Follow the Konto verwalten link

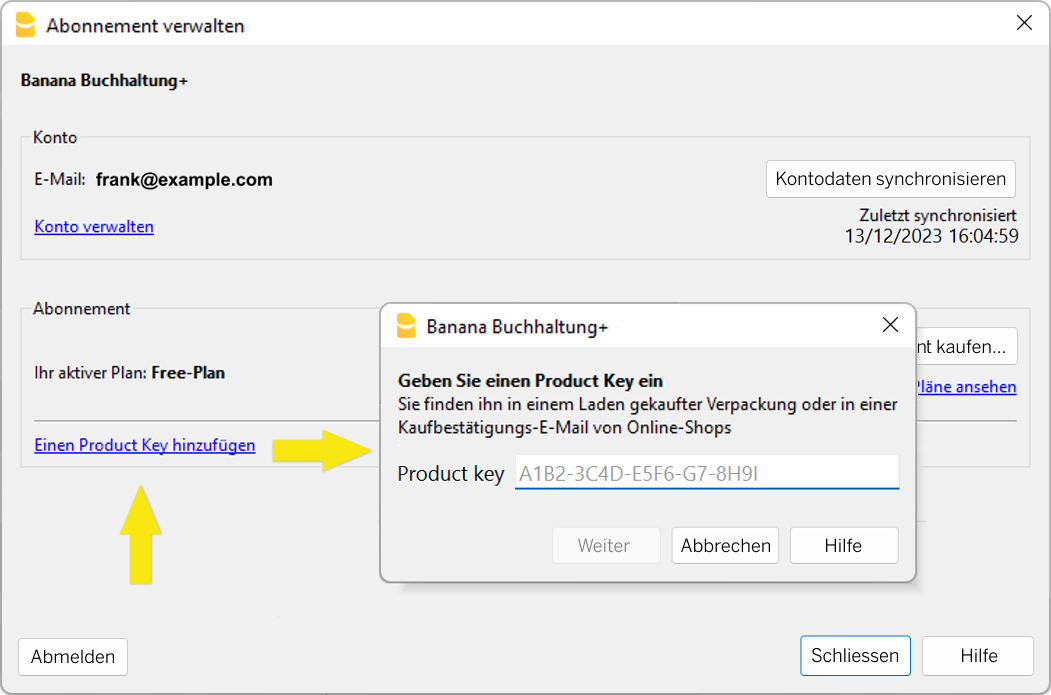point(94,226)
